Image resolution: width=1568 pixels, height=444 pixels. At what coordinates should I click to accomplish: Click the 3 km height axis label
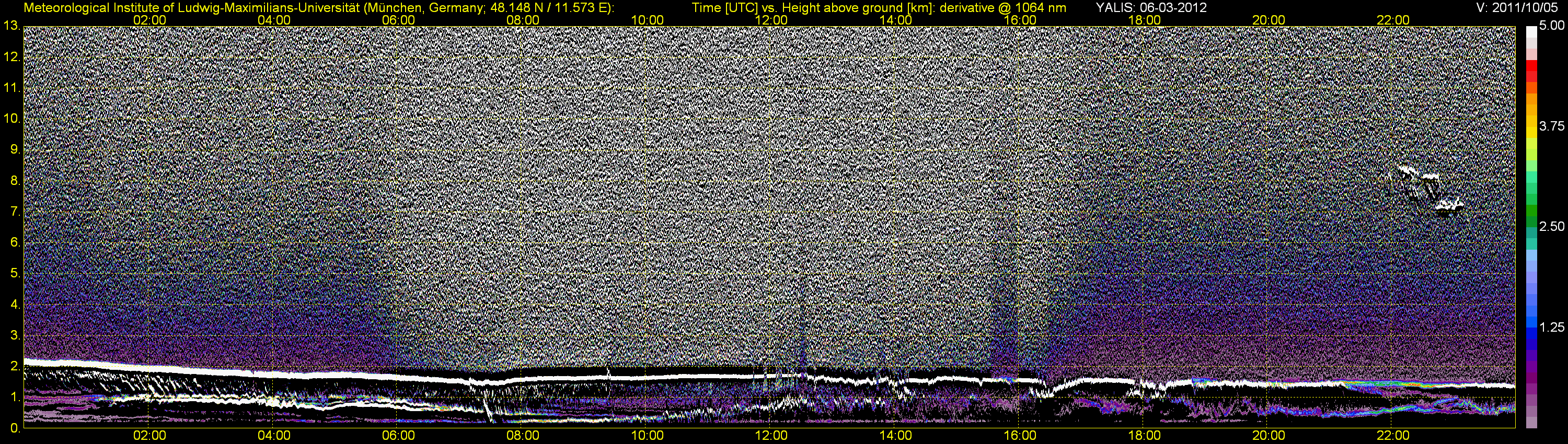tap(15, 336)
